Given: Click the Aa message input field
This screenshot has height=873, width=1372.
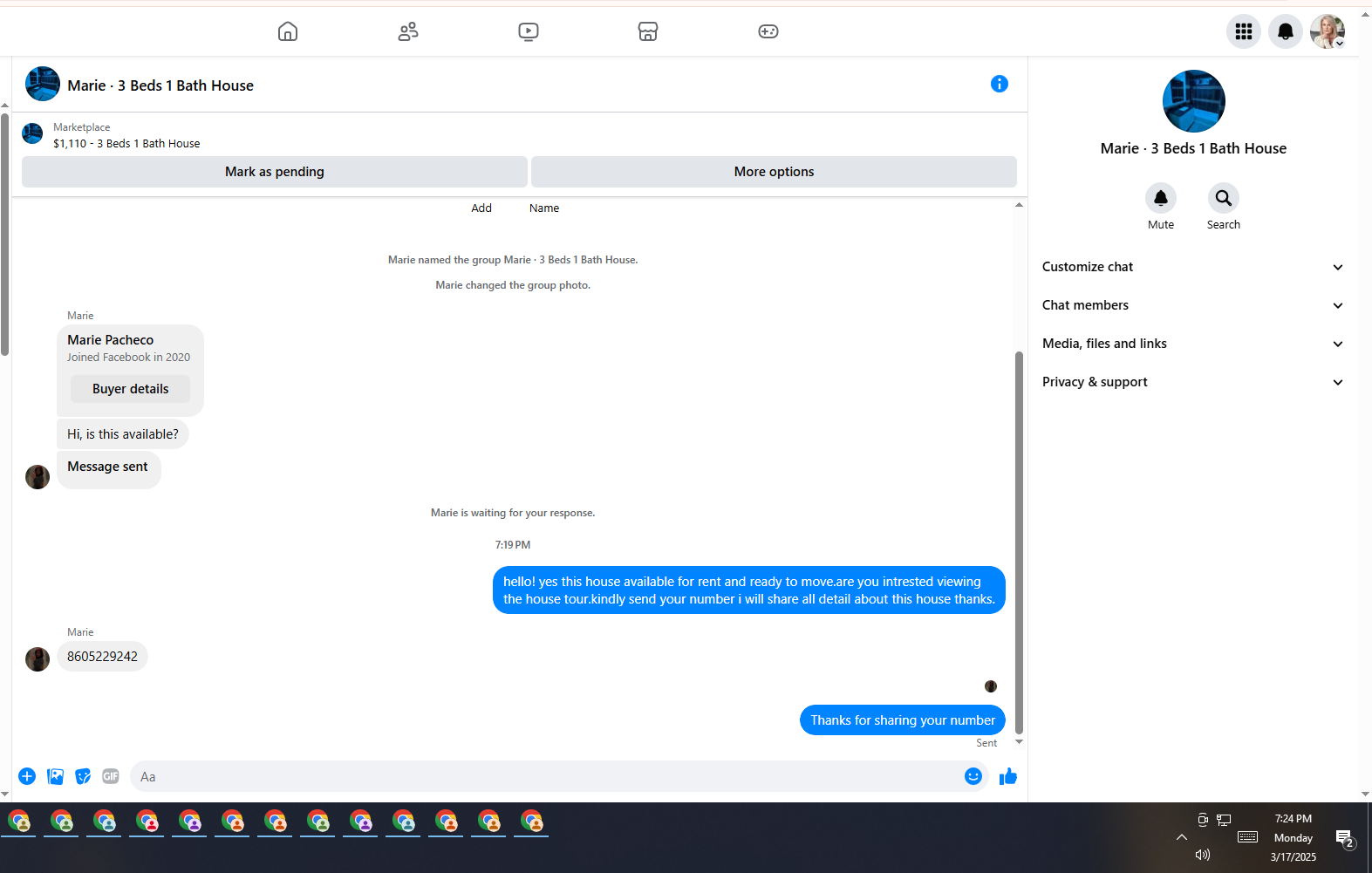Looking at the screenshot, I should [546, 776].
